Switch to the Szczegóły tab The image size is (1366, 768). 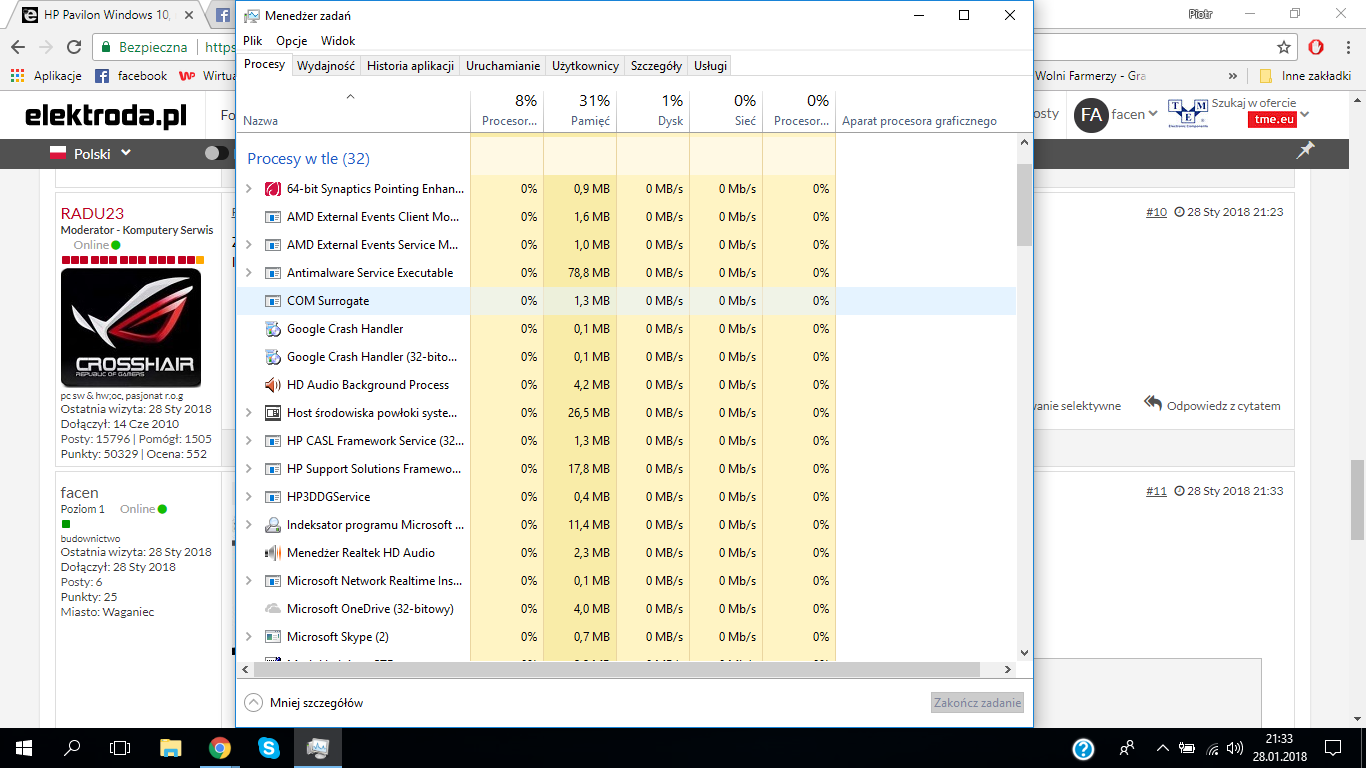click(x=656, y=66)
